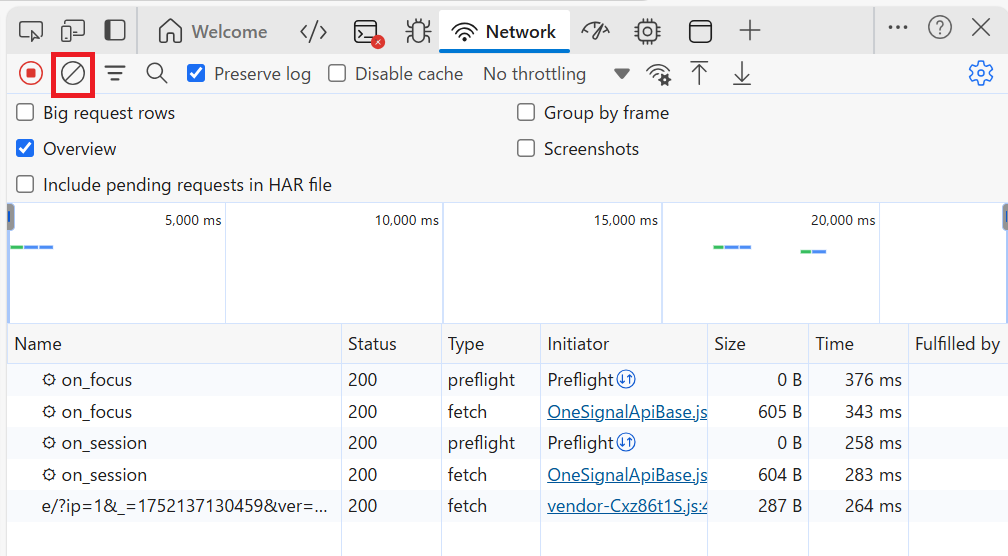The width and height of the screenshot is (1008, 556).
Task: Click the Import HAR upload arrow
Action: pyautogui.click(x=699, y=73)
